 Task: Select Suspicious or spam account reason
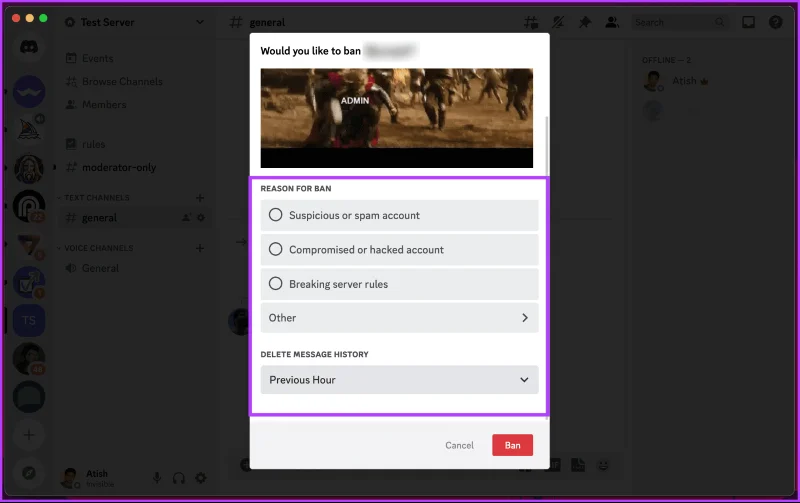[x=399, y=215]
